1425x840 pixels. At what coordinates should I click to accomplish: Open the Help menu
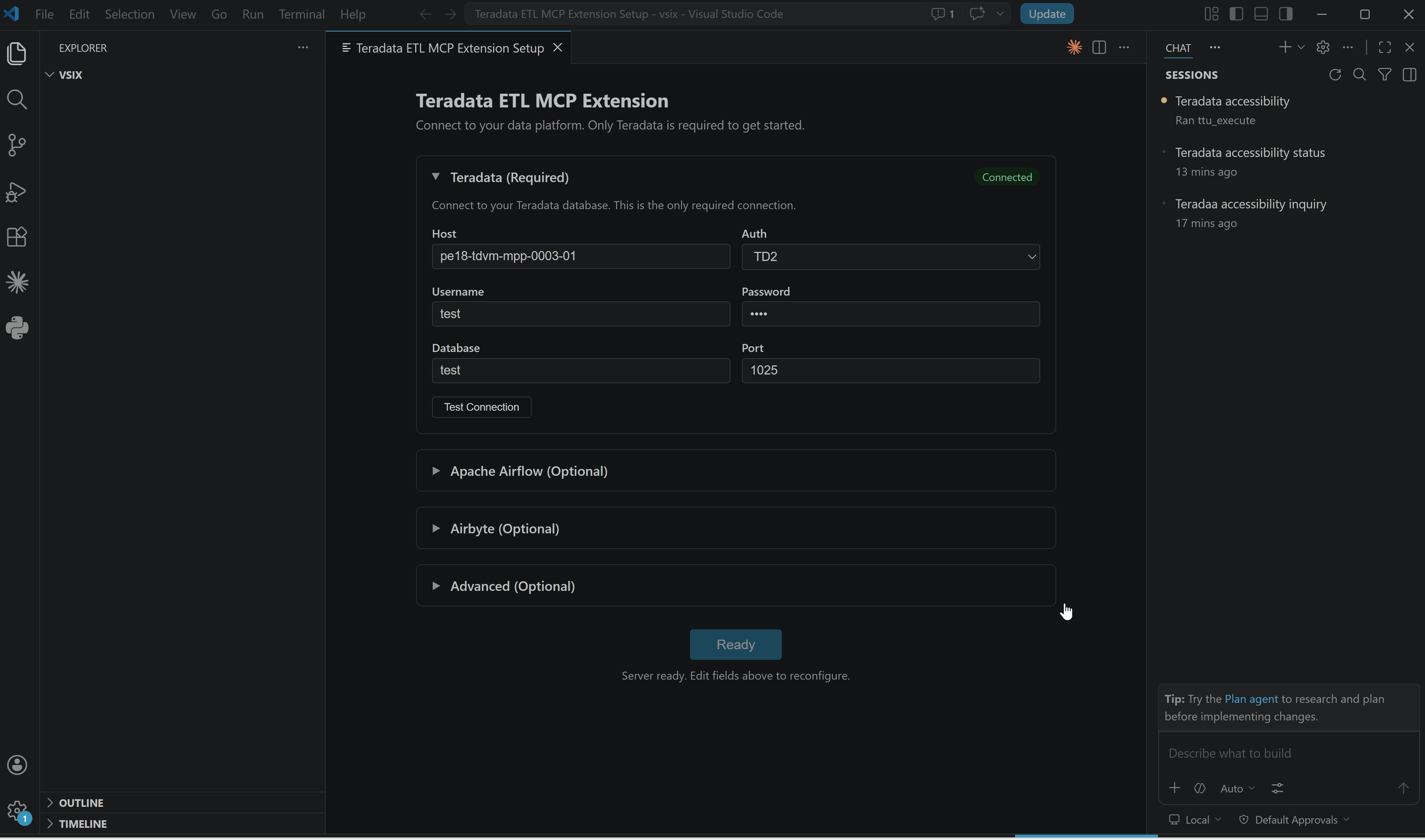(x=353, y=14)
